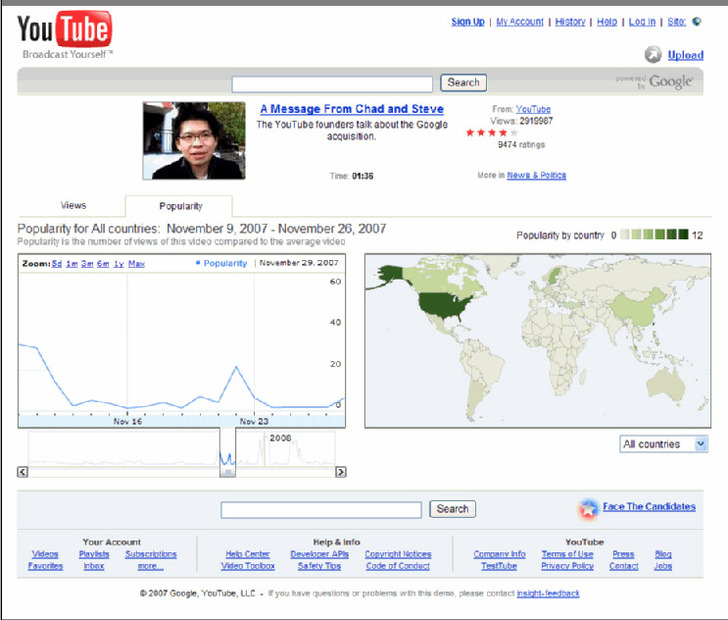728x620 pixels.
Task: Open footer Subscriptions link
Action: (x=151, y=554)
